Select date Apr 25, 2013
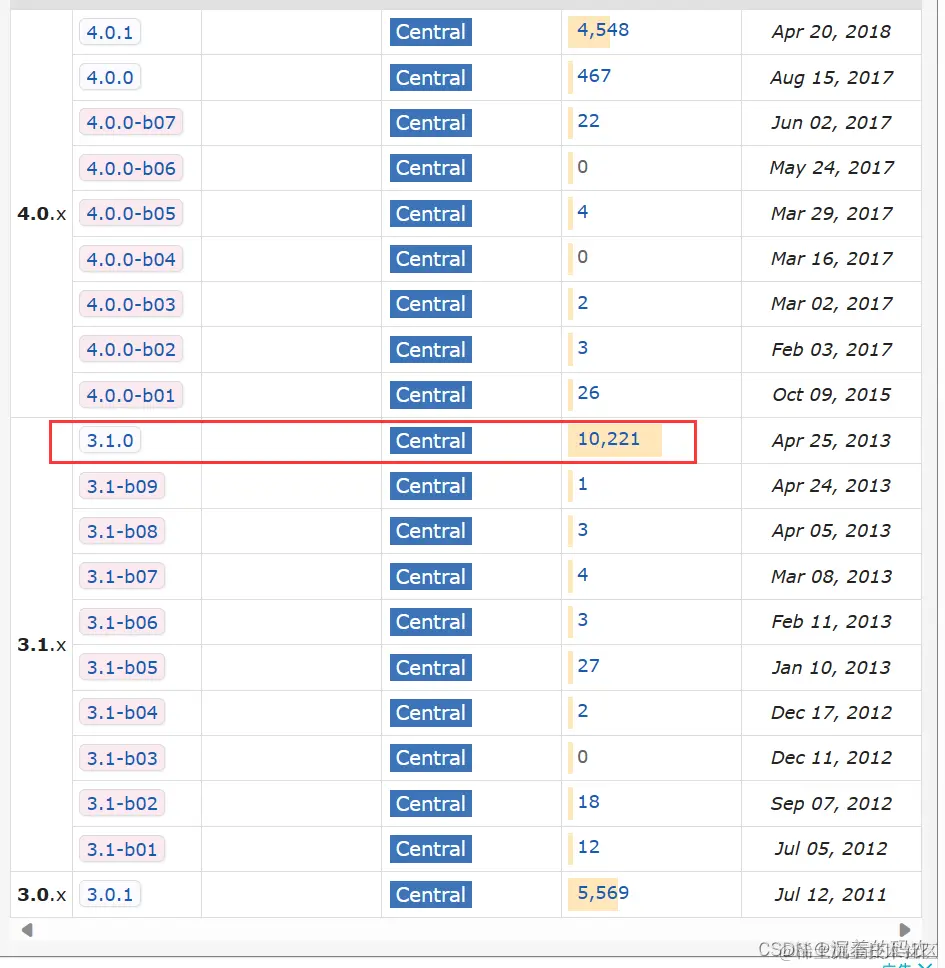The height and width of the screenshot is (968, 945). pyautogui.click(x=831, y=440)
